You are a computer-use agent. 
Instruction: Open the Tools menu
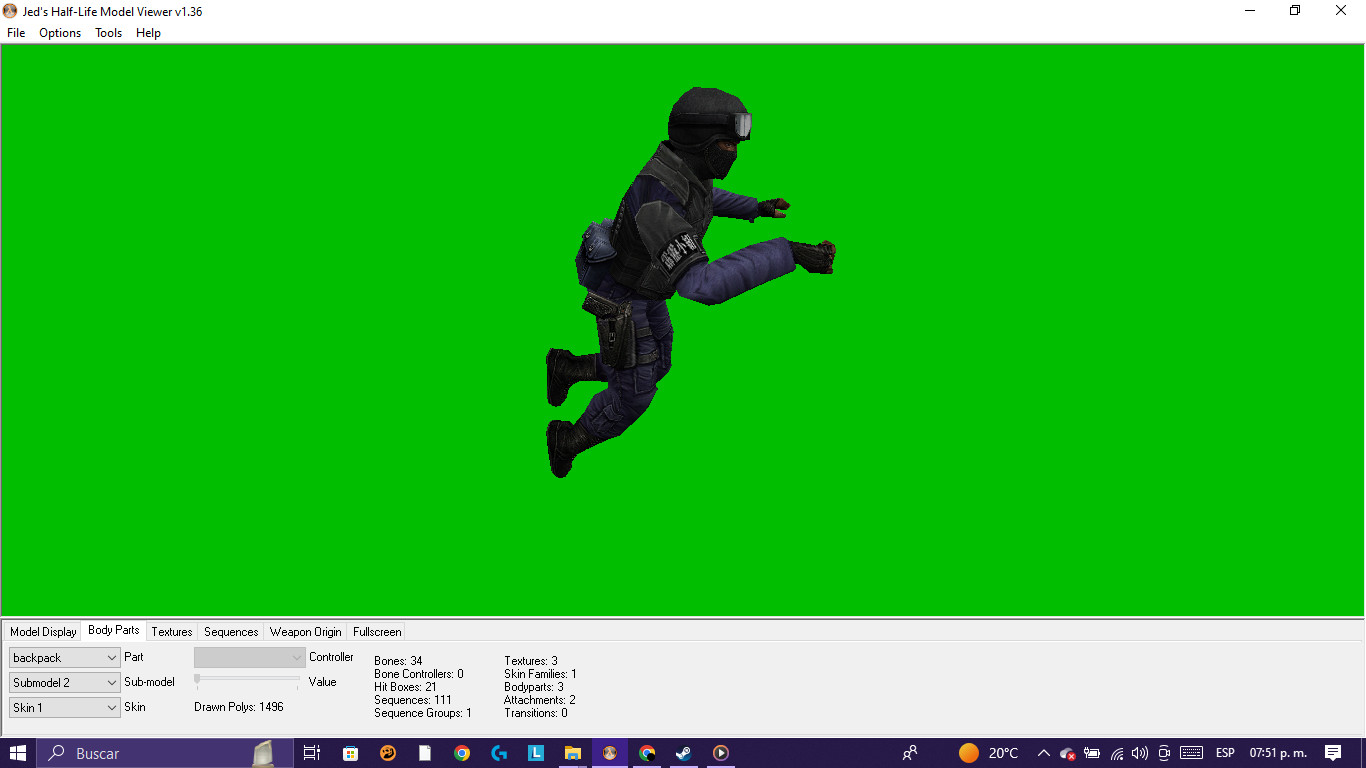108,33
